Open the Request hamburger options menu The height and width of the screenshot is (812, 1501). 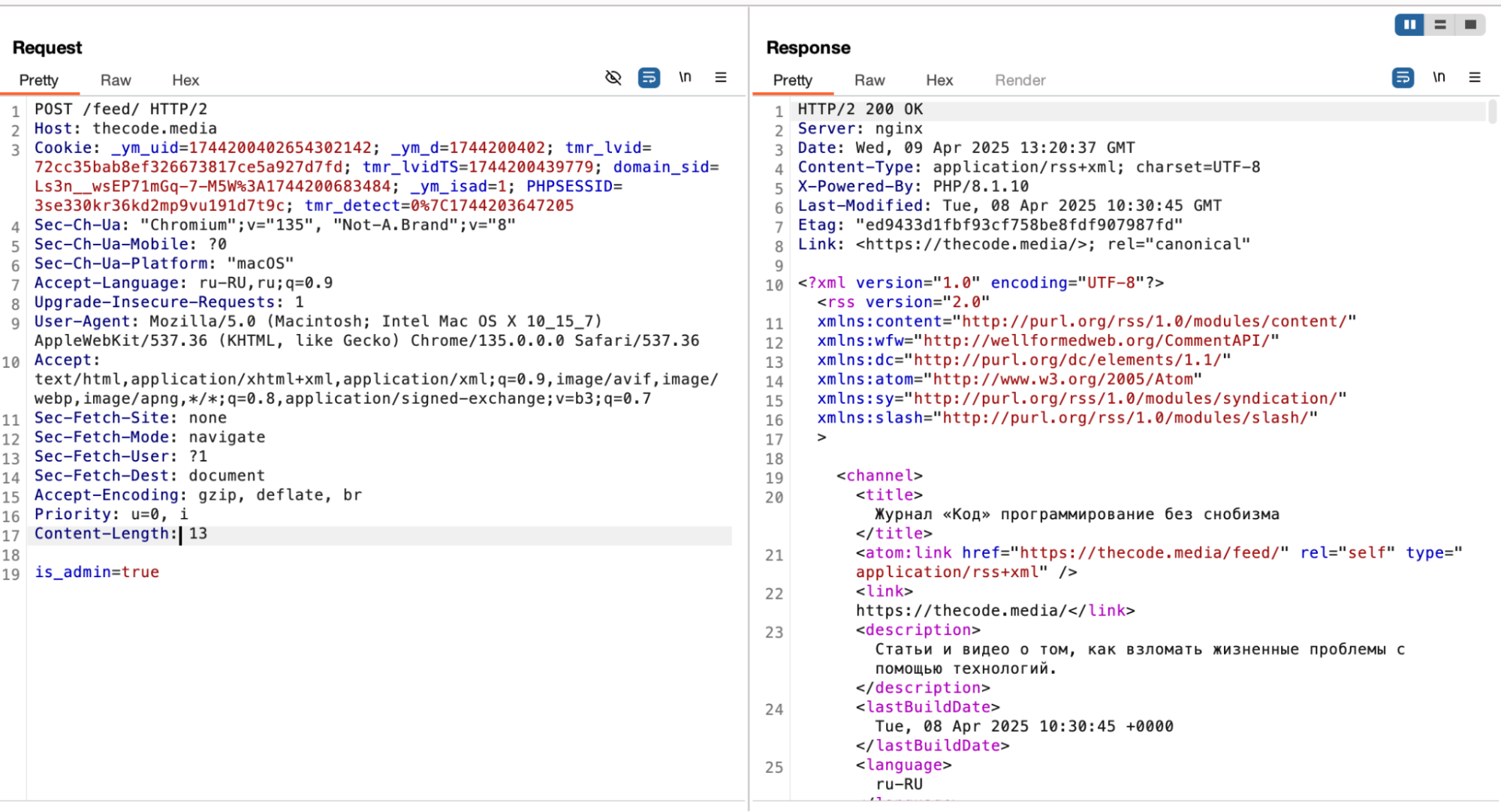point(721,77)
